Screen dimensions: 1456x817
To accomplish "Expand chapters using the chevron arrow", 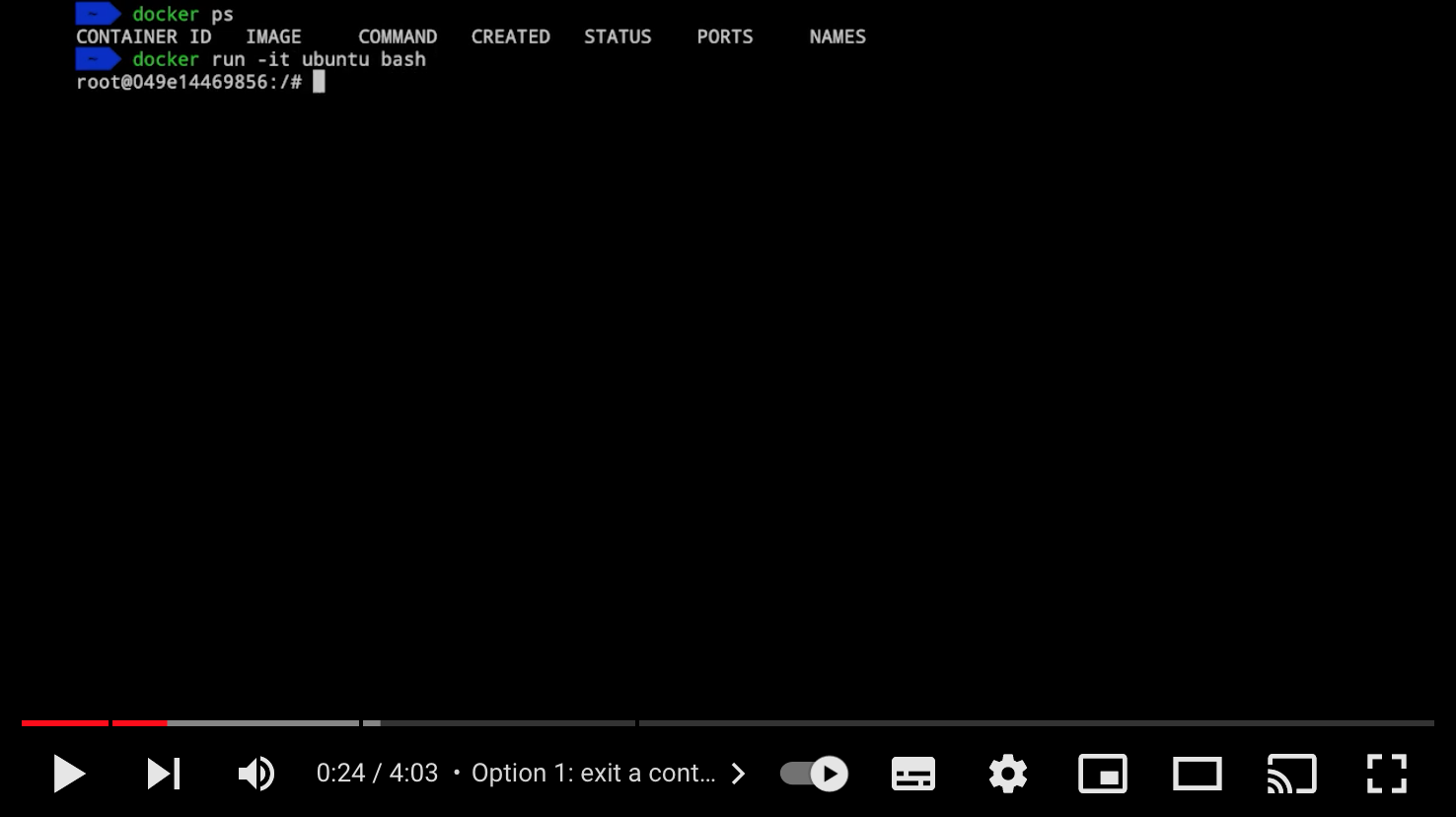I will [x=738, y=774].
